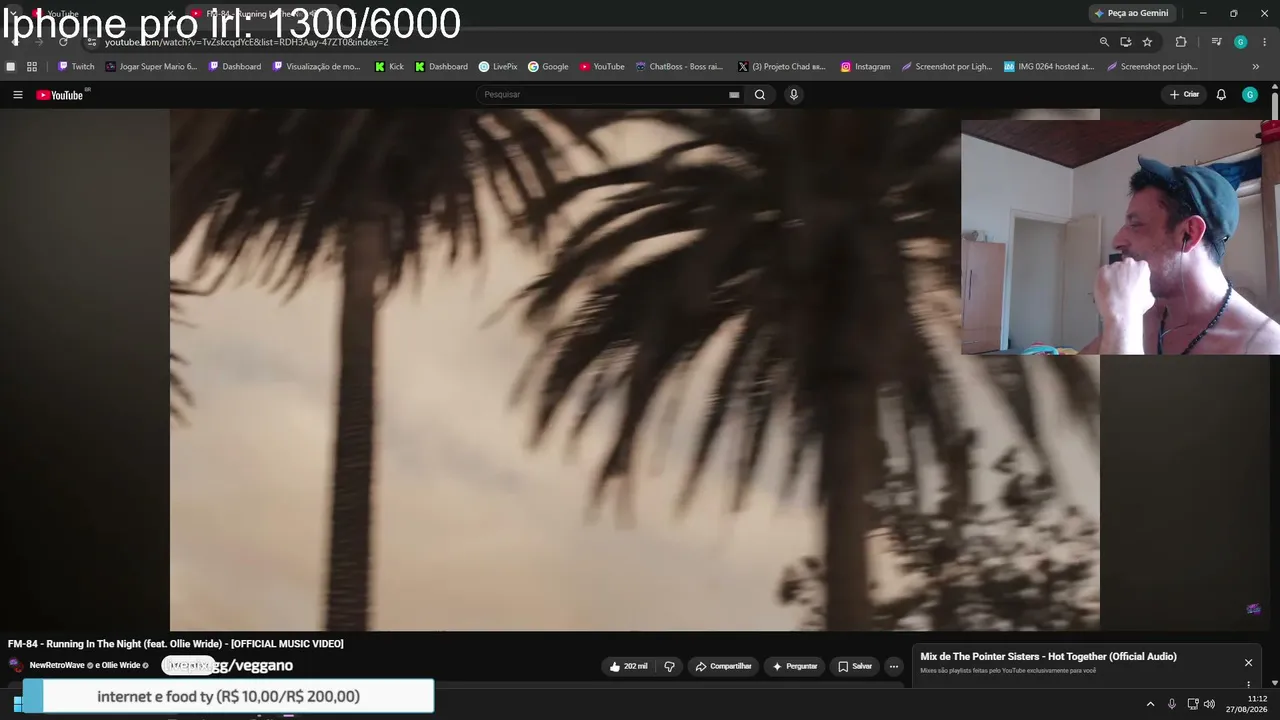Open the taskbar volume speaker icon
The image size is (1280, 720).
pos(1209,704)
